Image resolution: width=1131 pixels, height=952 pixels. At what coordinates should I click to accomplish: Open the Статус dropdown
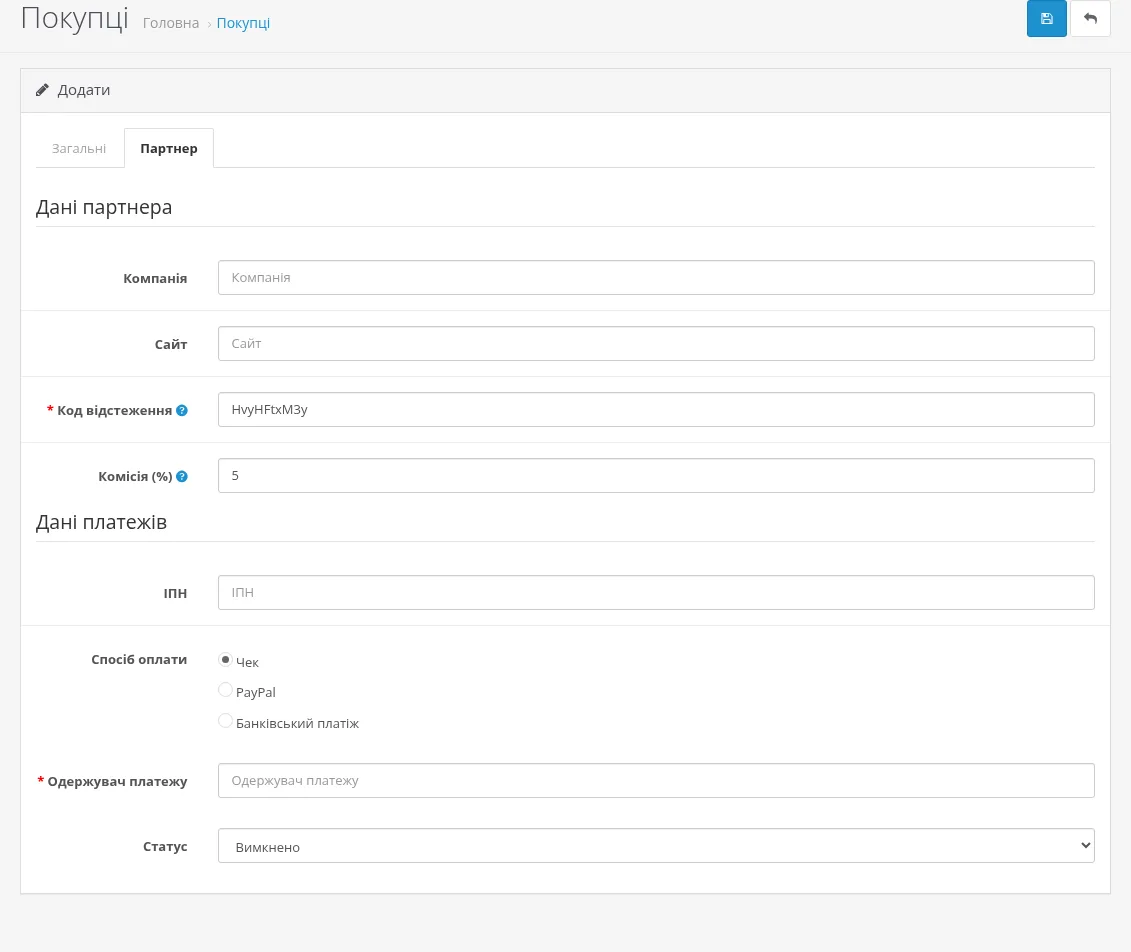656,846
